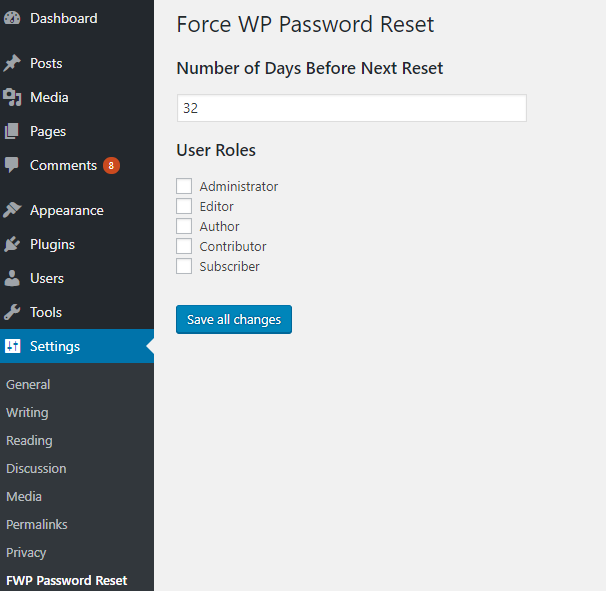Click the Plugins plug icon
Screen dimensions: 606x591
click(12, 244)
